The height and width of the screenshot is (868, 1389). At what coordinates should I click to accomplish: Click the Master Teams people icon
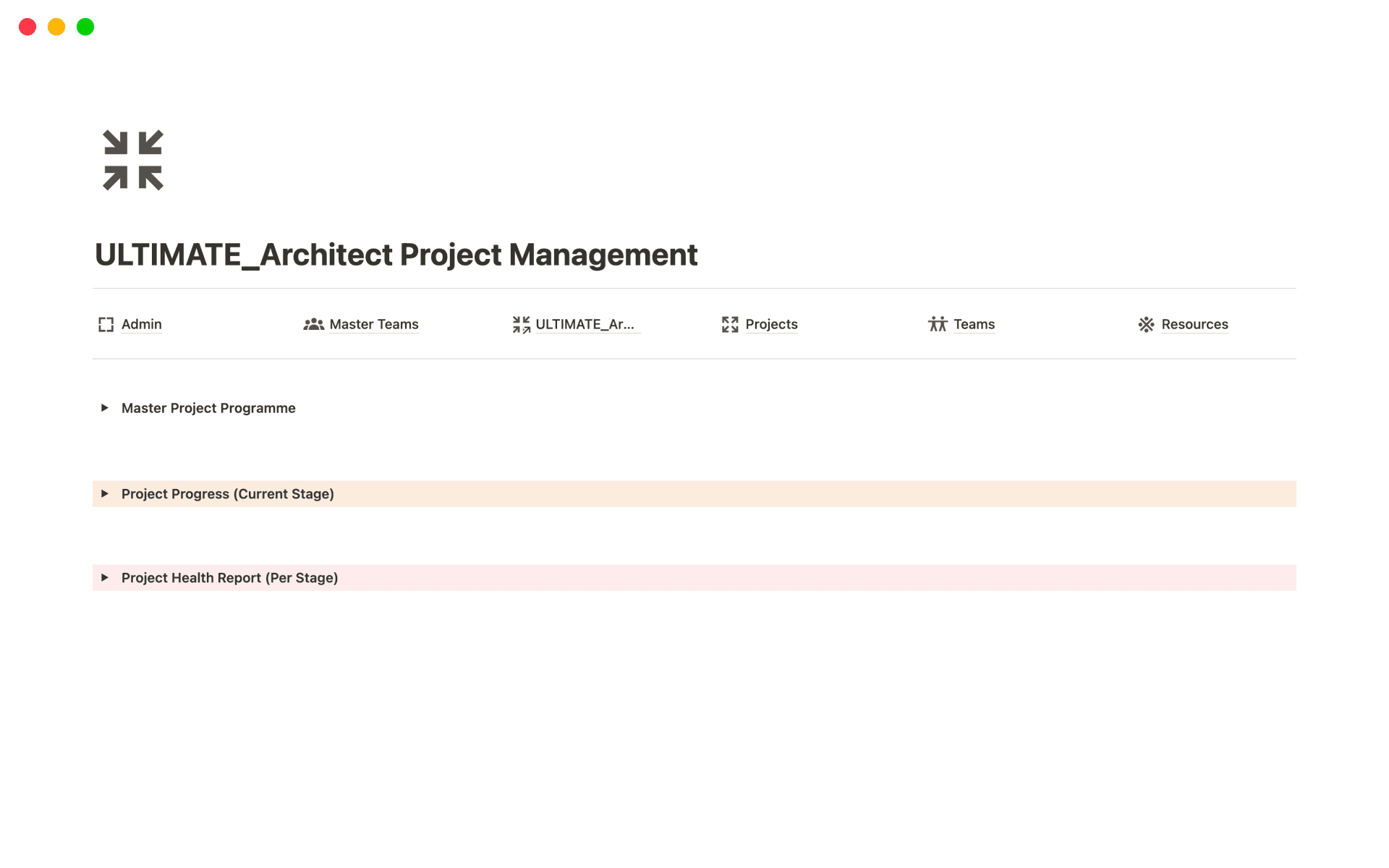(x=313, y=325)
